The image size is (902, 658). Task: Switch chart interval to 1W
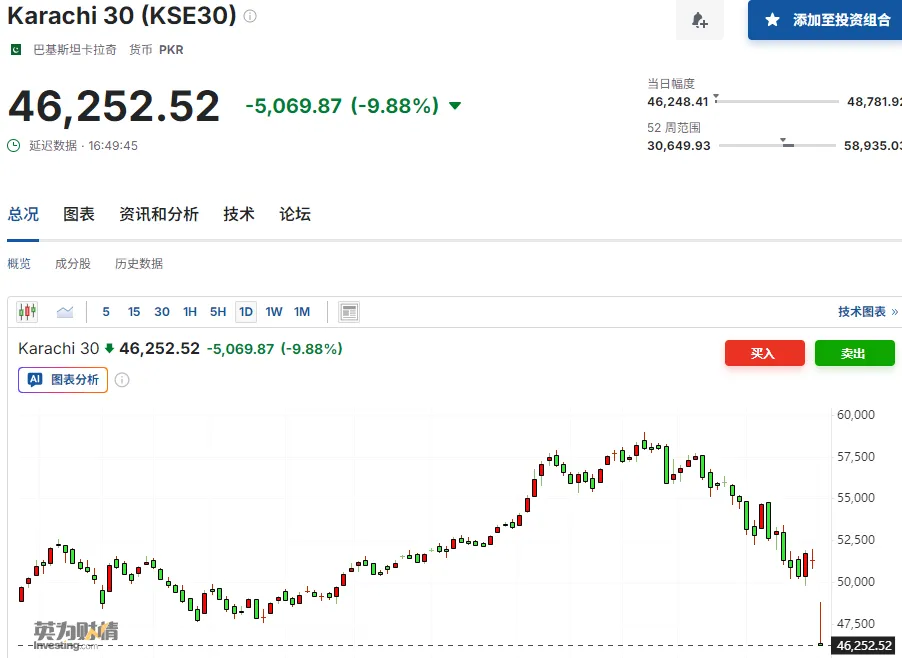273,312
